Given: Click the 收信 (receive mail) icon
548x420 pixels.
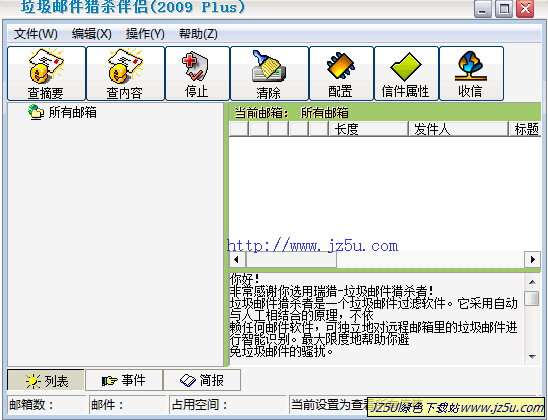Looking at the screenshot, I should pyautogui.click(x=471, y=73).
